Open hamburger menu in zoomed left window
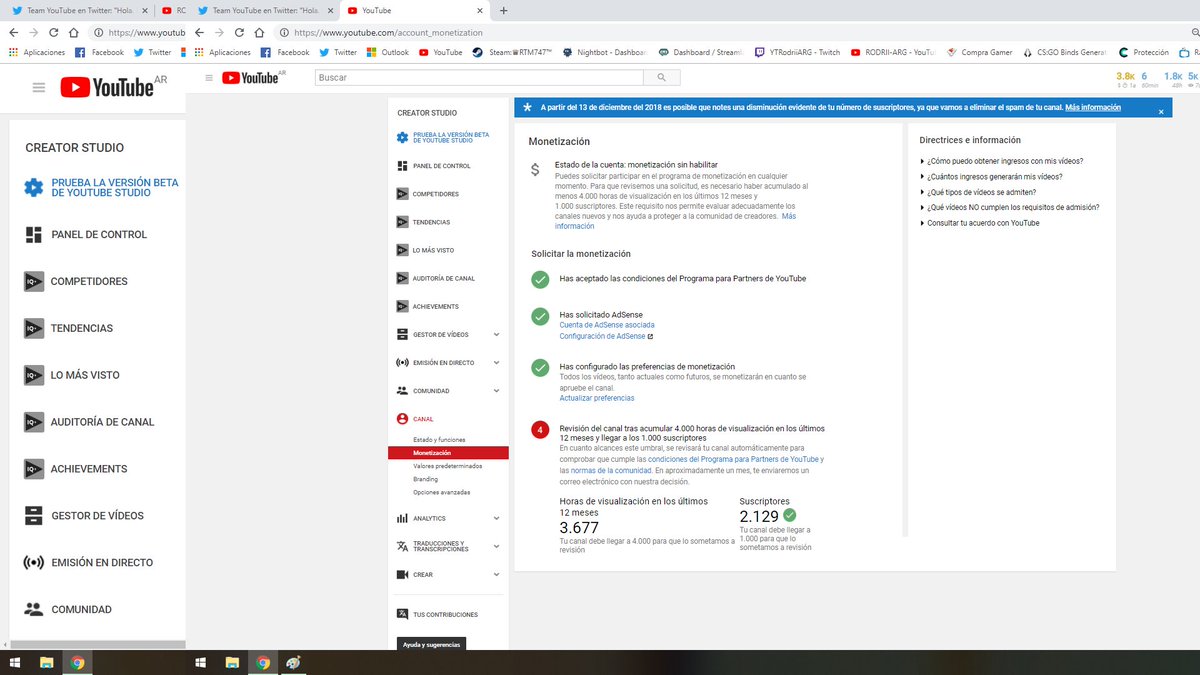This screenshot has height=675, width=1200. pos(39,88)
